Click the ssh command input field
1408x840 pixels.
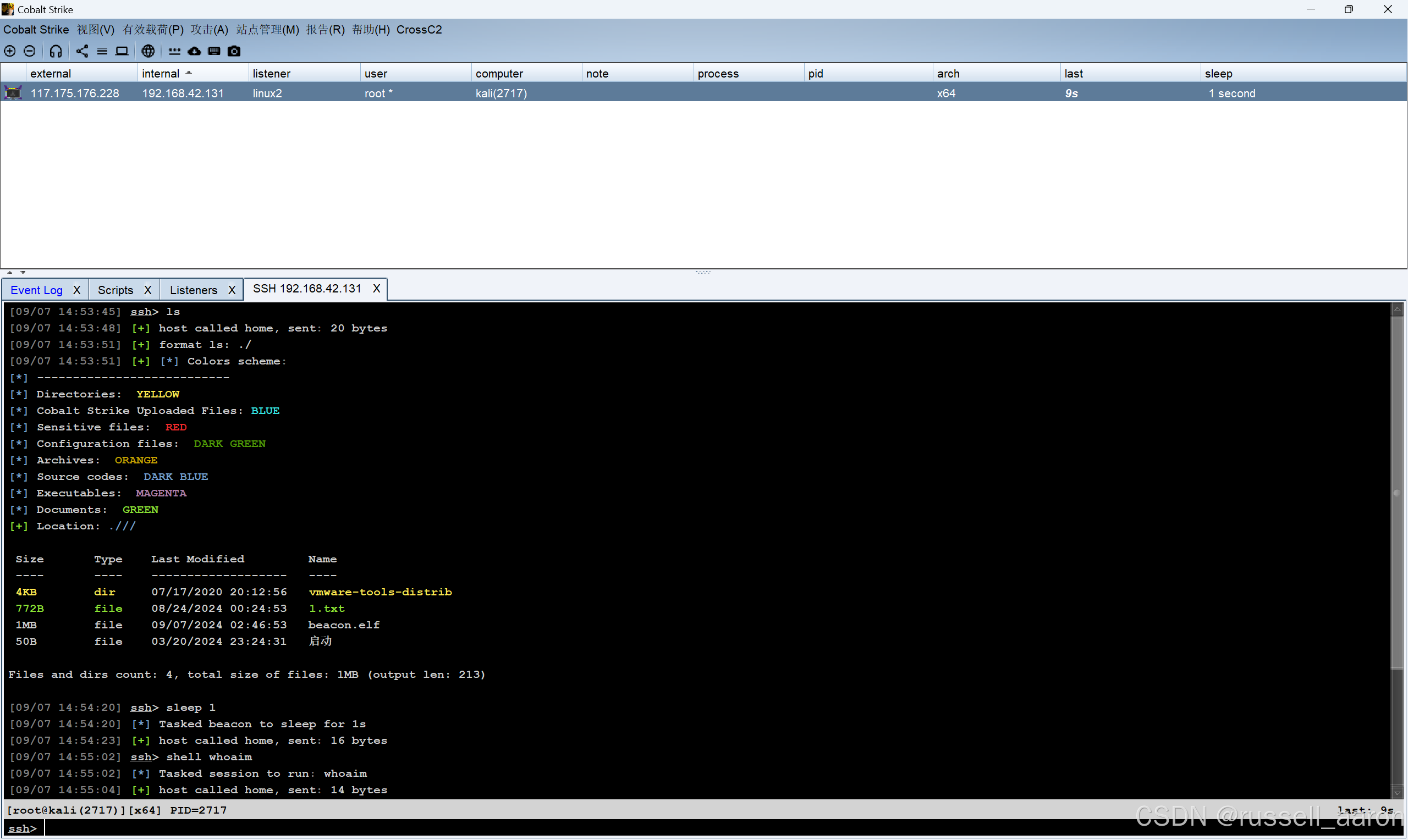(679, 828)
